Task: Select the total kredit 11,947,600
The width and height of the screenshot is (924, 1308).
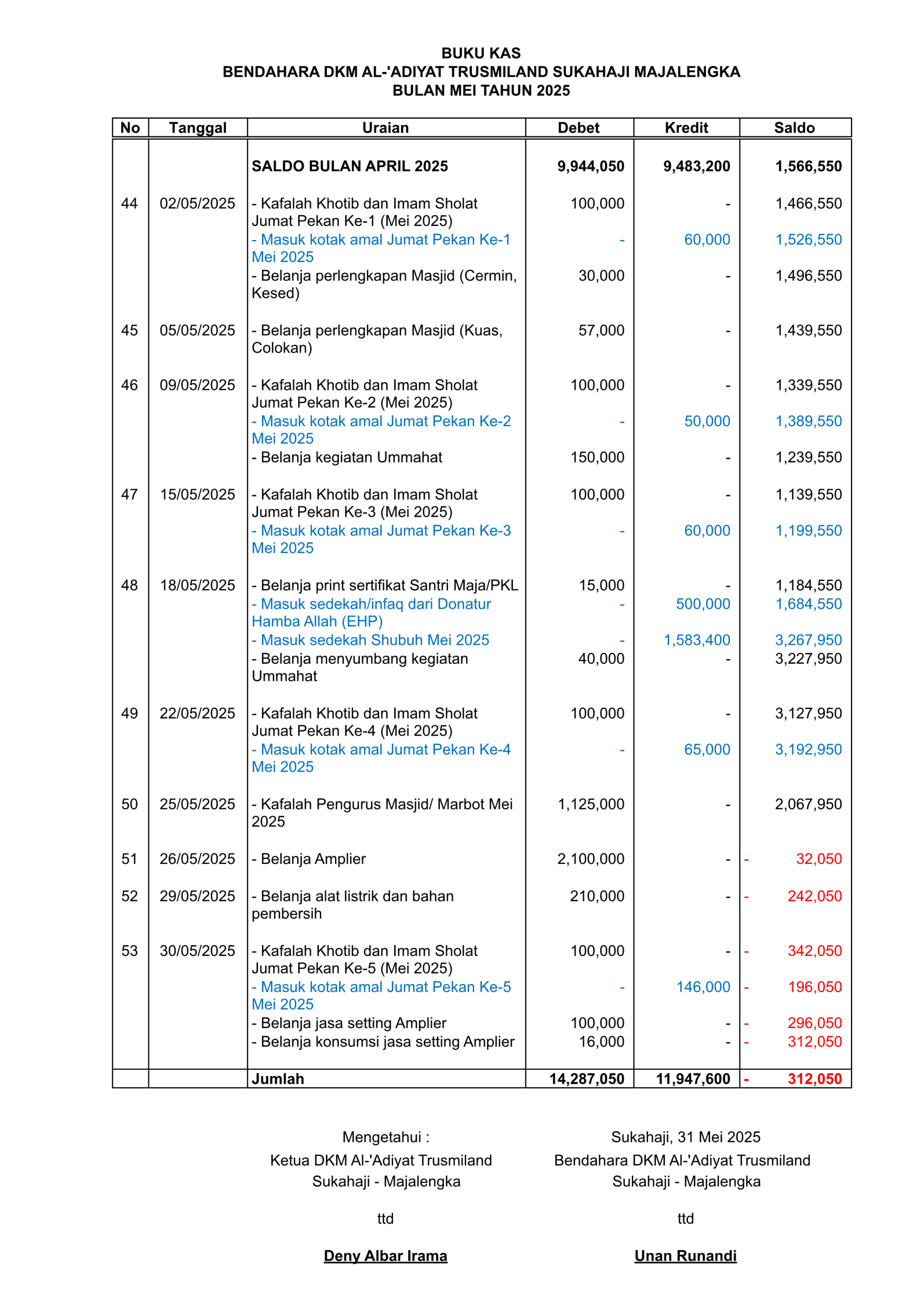Action: point(693,1079)
